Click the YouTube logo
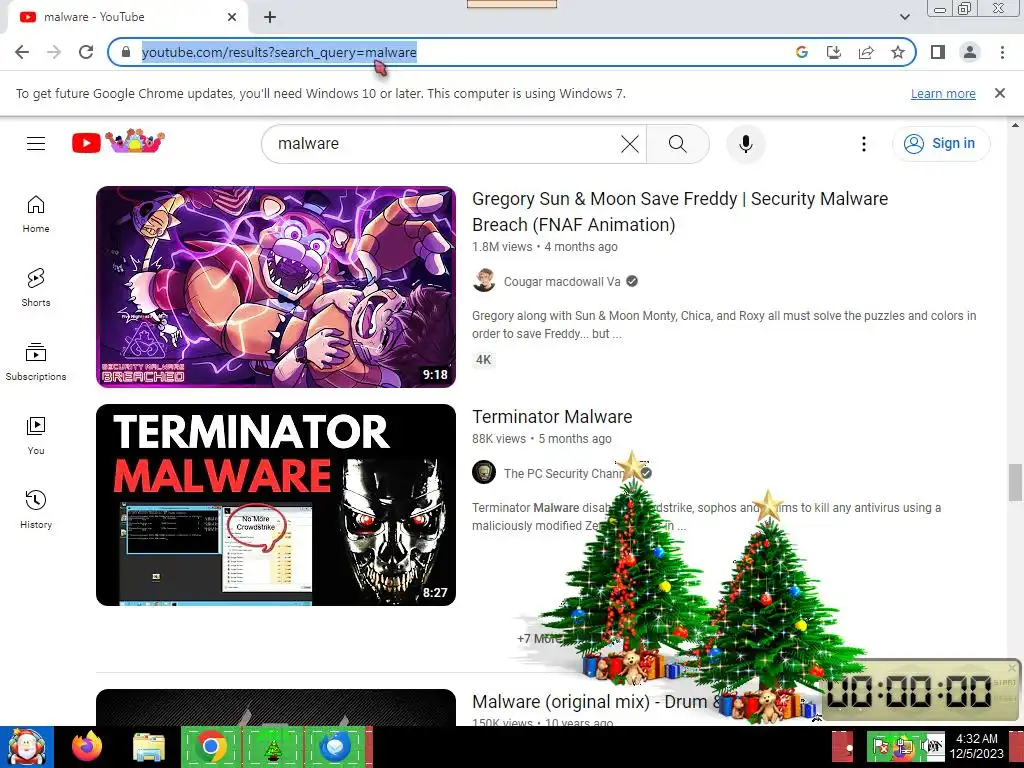 (118, 142)
